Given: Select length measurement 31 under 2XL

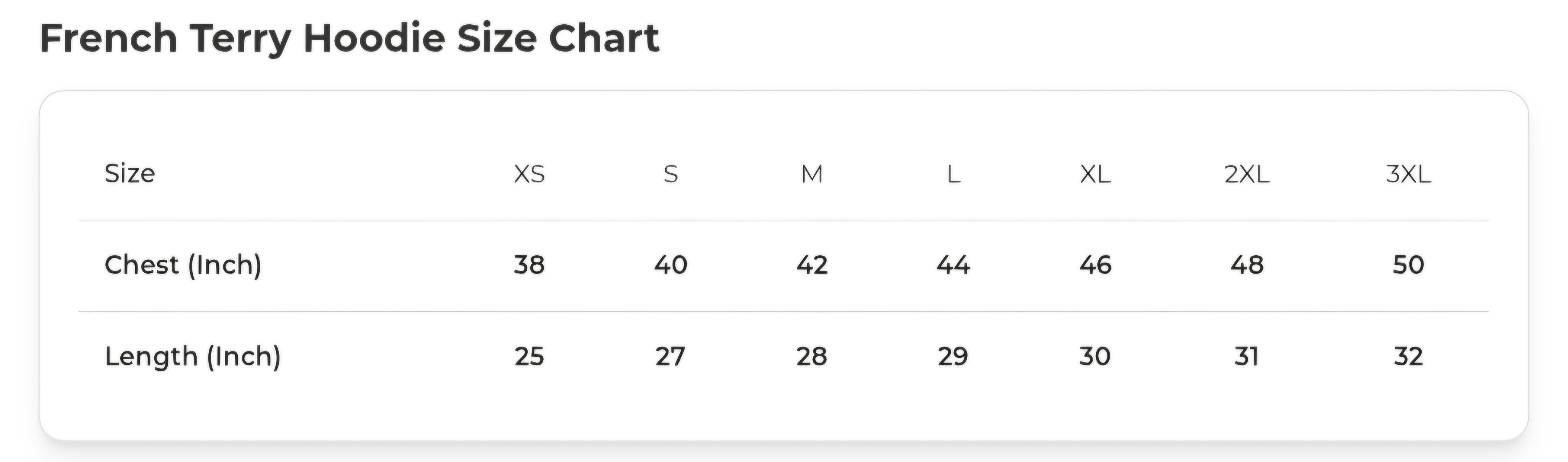Looking at the screenshot, I should 1246,357.
